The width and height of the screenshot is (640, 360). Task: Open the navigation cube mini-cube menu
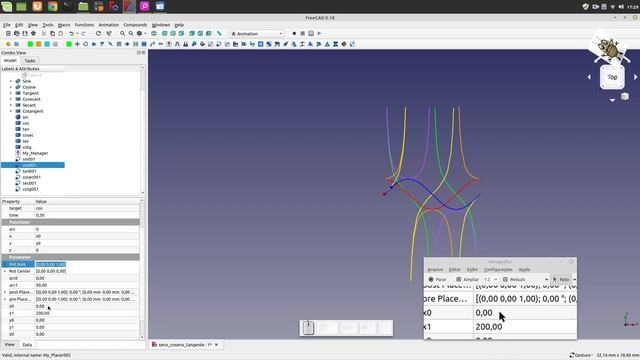(625, 97)
